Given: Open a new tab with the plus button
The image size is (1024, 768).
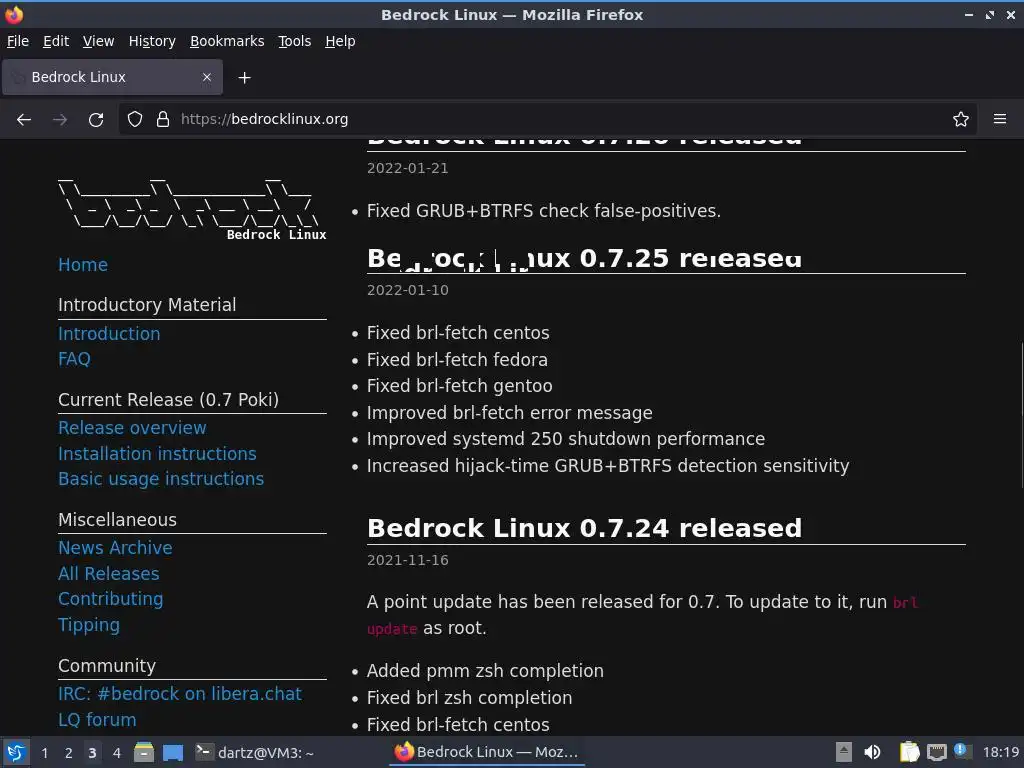Looking at the screenshot, I should [244, 78].
